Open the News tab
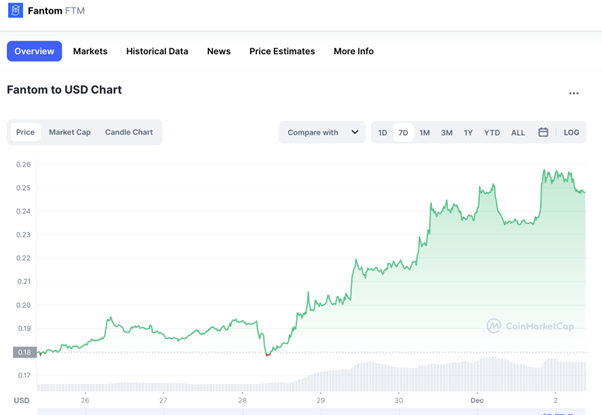This screenshot has width=602, height=415. 219,51
